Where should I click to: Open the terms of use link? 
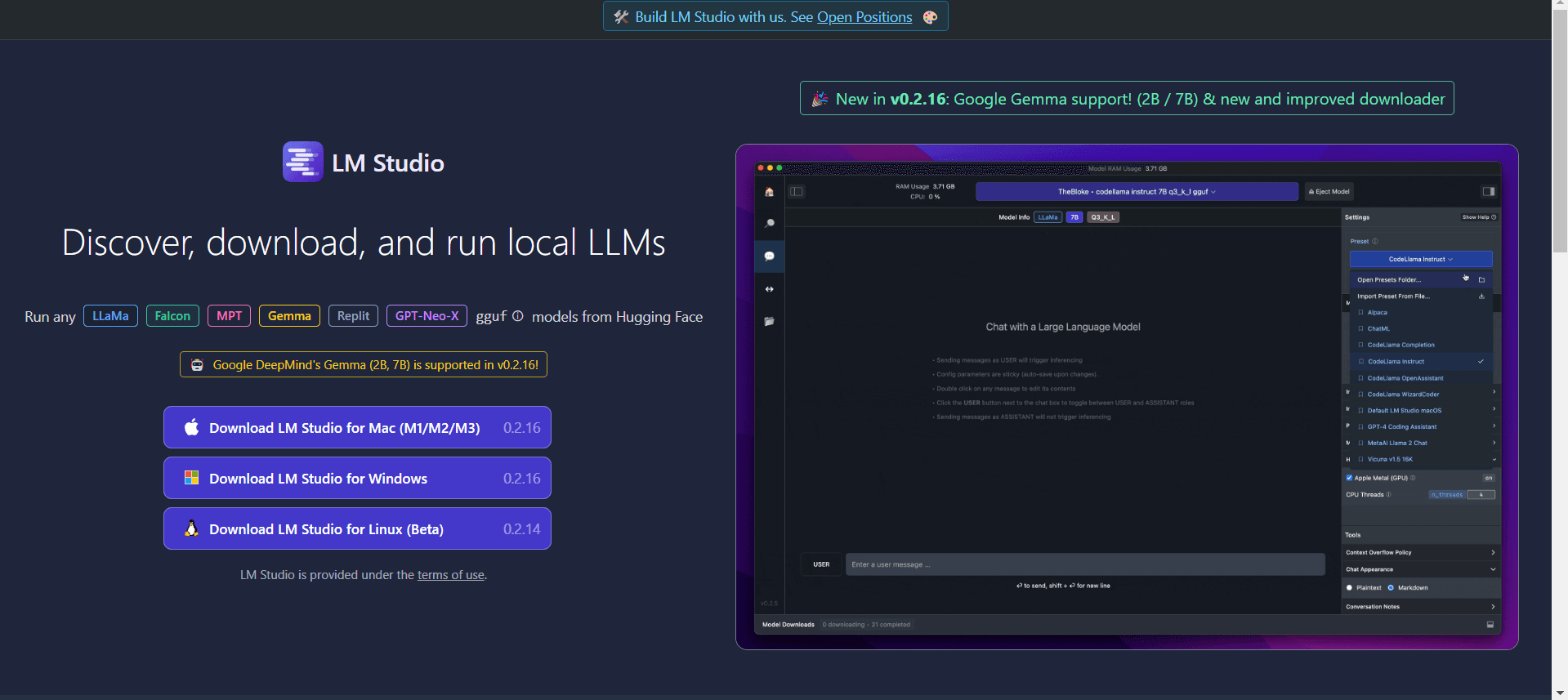(x=451, y=575)
